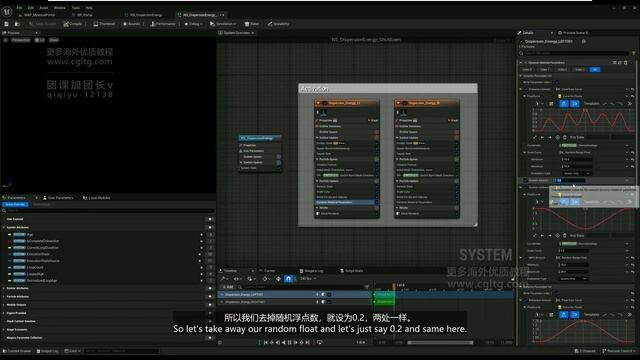Click the green clip on the second track

click(384, 302)
